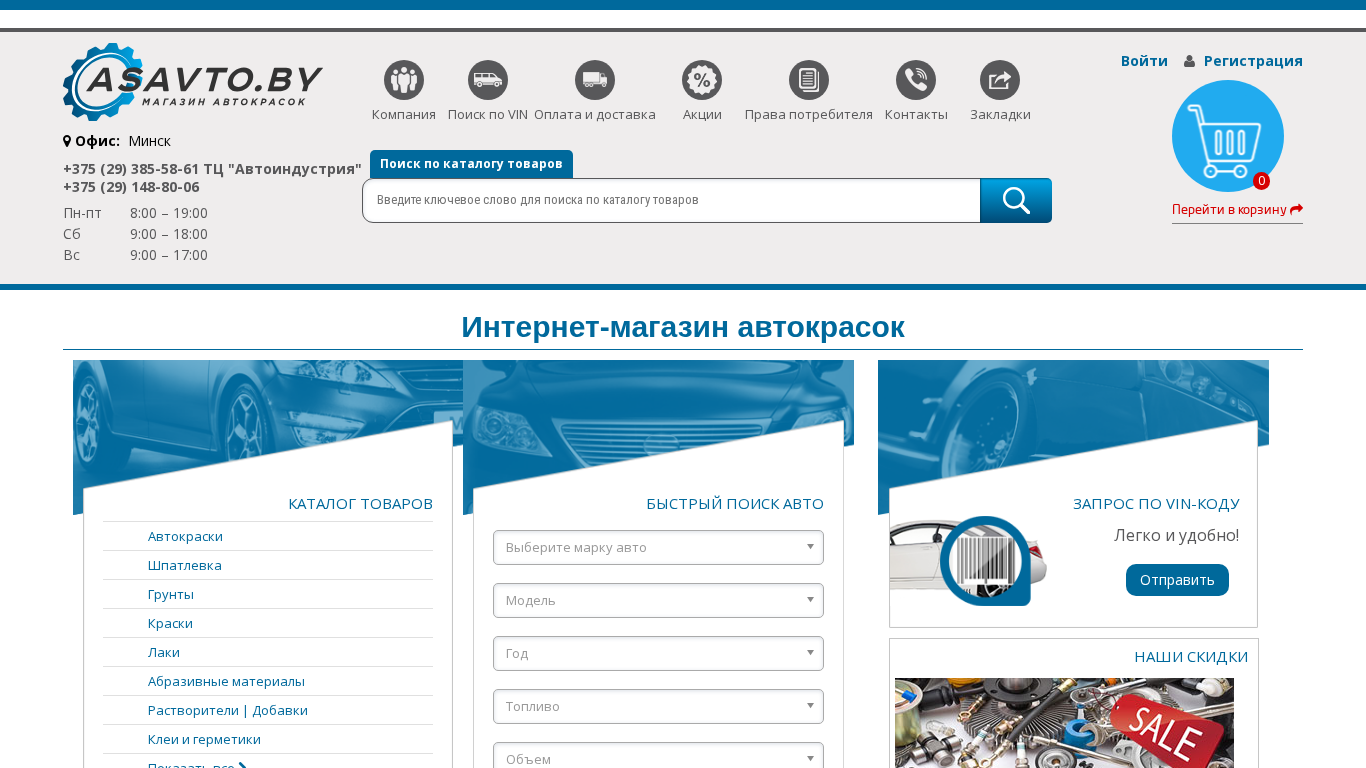Image resolution: width=1366 pixels, height=768 pixels.
Task: Open the Закладки share icon
Action: [1000, 80]
